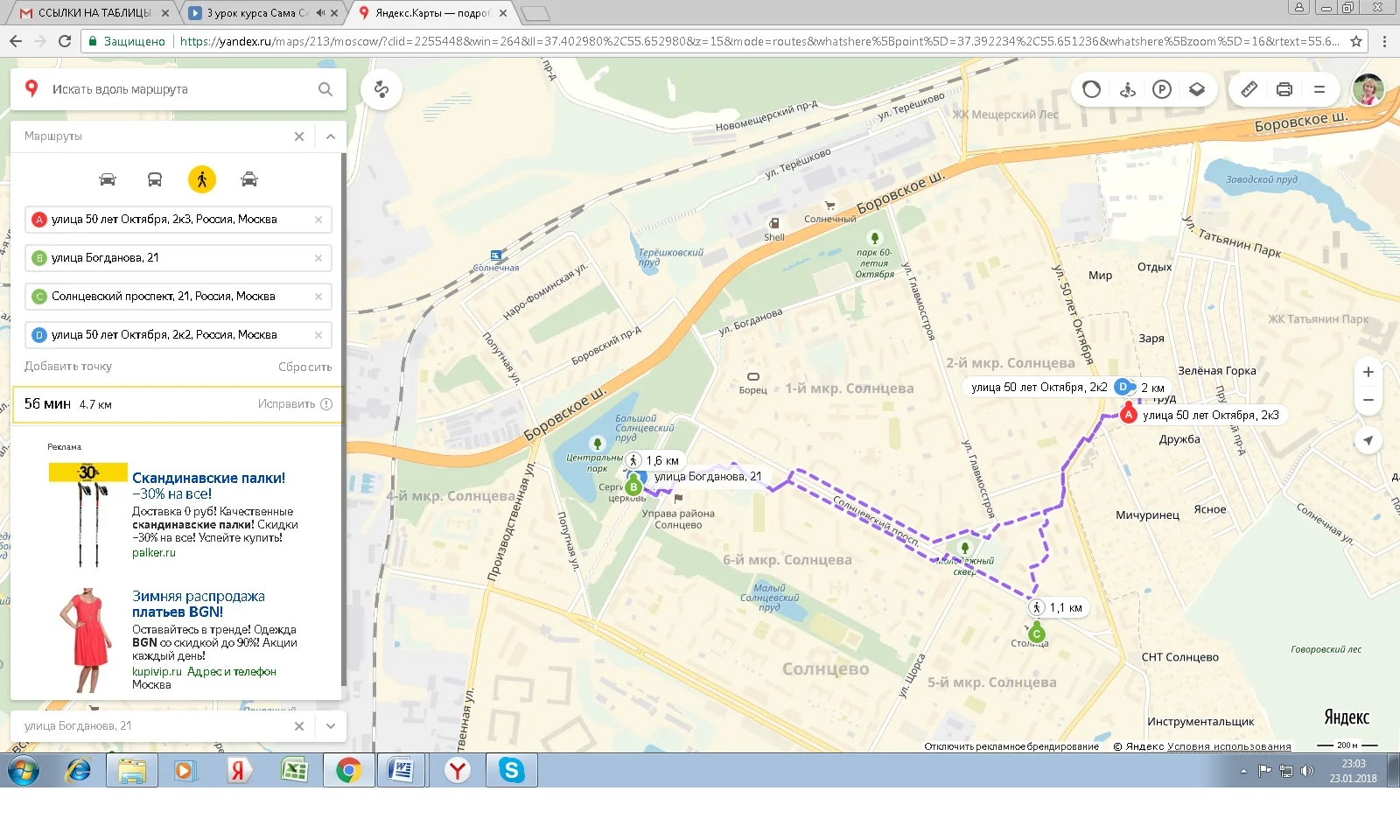Click the address bar URL
Viewport: 1400px width, 840px height.
coord(759,41)
